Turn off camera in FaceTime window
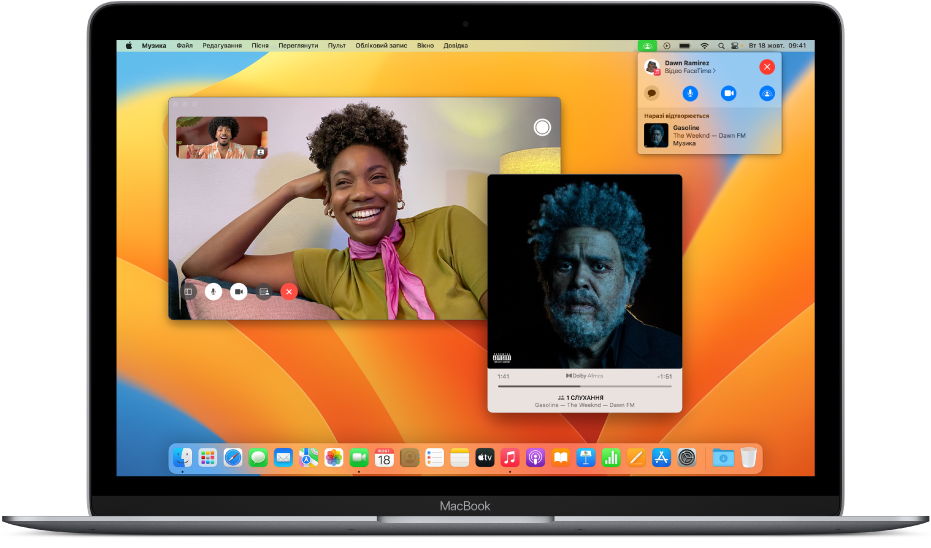 pos(239,292)
